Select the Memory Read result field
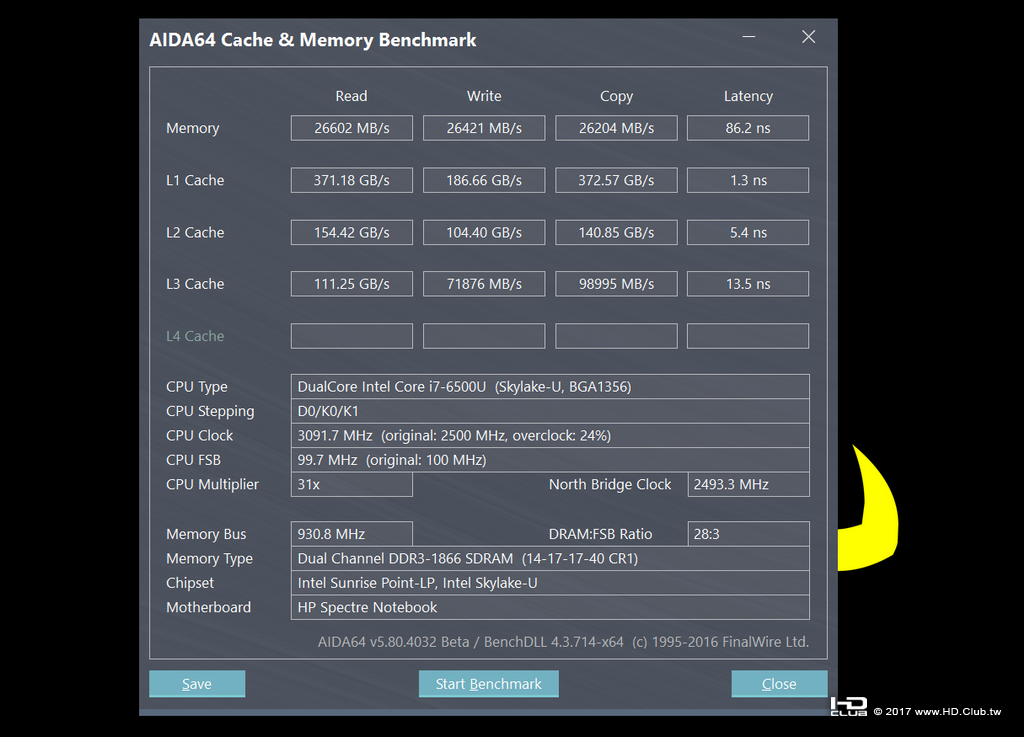 351,128
